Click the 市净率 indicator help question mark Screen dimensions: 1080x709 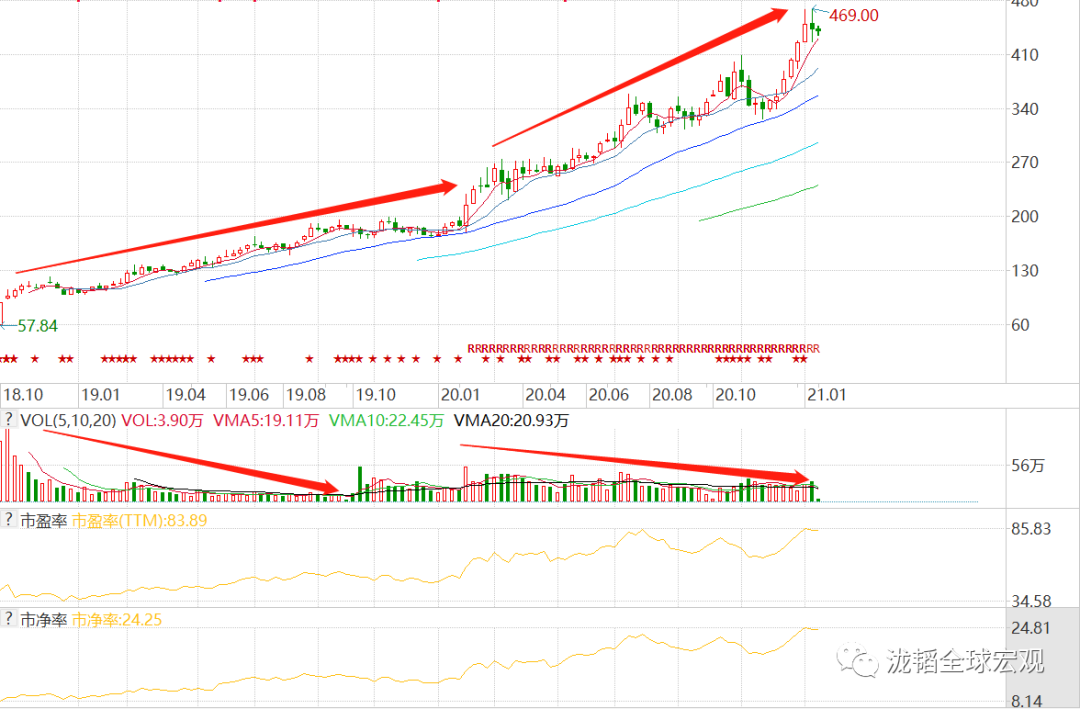click(9, 618)
